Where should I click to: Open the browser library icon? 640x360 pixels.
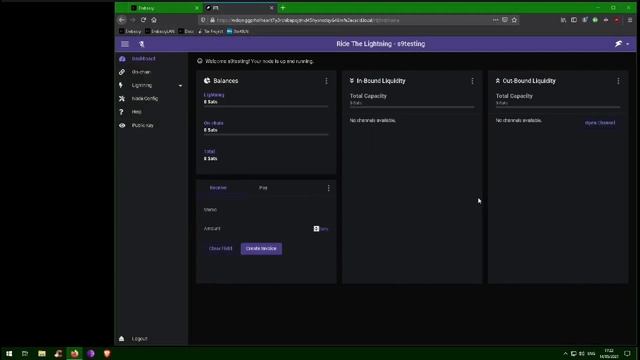563,20
